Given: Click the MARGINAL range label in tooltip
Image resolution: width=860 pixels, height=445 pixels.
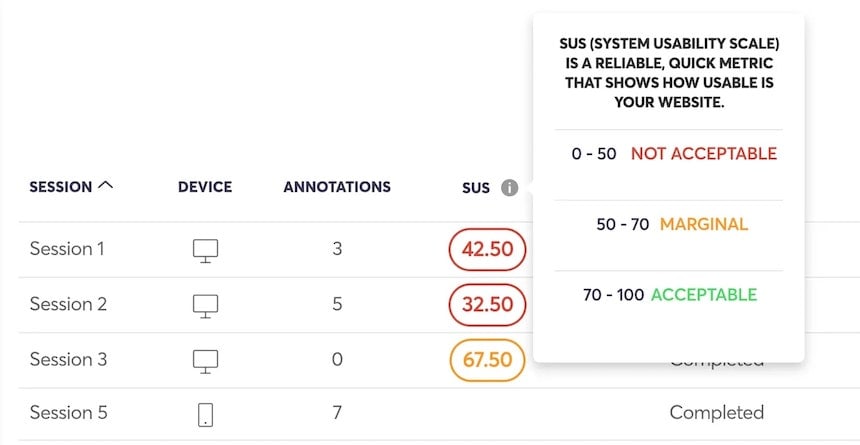Looking at the screenshot, I should (x=703, y=225).
